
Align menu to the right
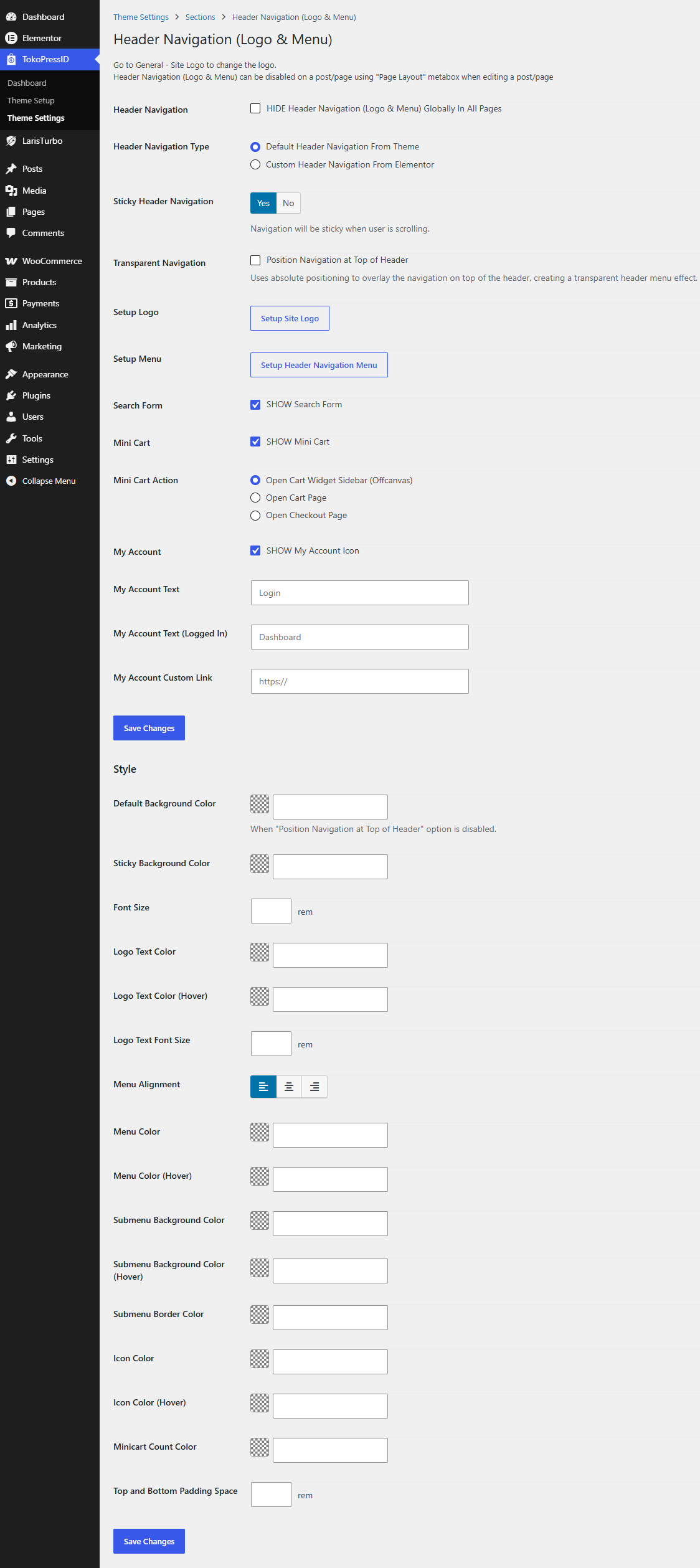pos(315,1087)
